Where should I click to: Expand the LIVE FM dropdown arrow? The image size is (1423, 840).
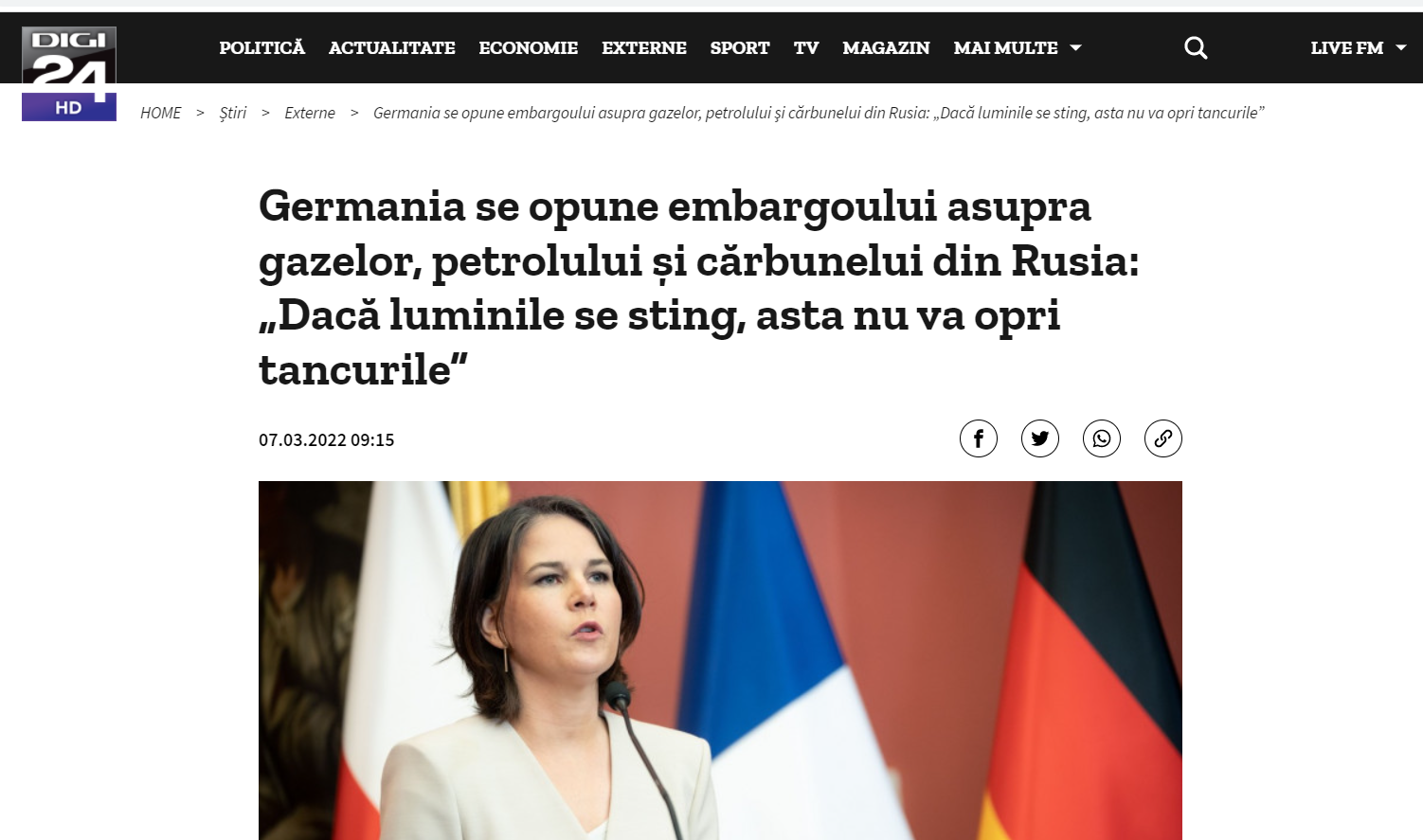point(1401,47)
